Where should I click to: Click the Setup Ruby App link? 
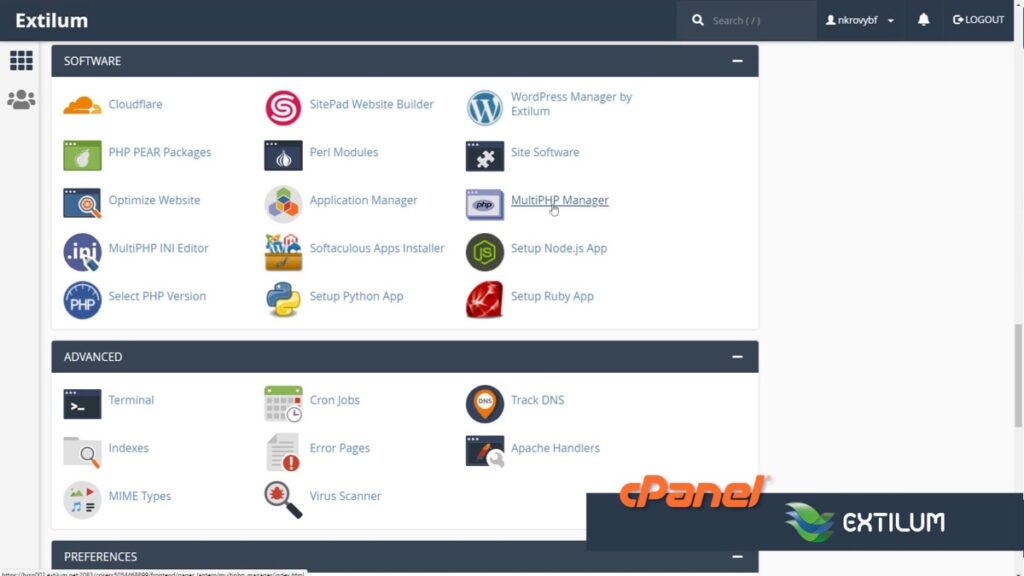[552, 296]
